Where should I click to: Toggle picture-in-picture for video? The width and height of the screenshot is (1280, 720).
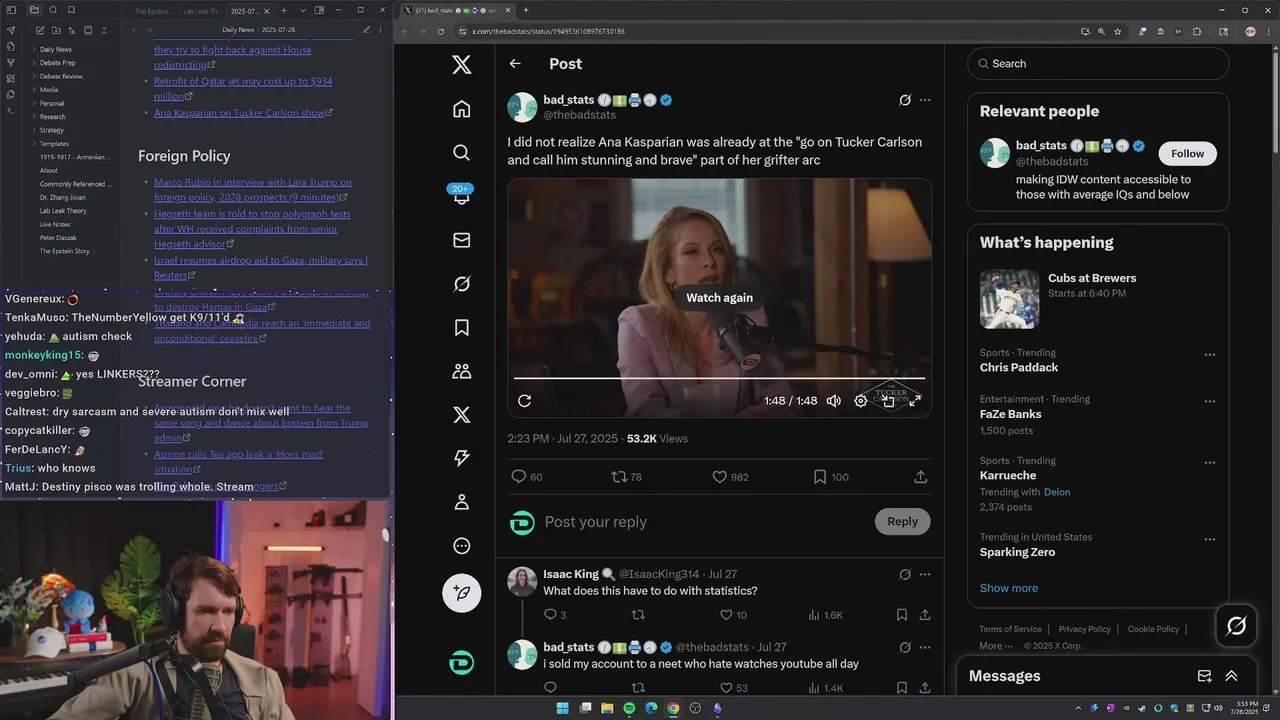tap(887, 401)
